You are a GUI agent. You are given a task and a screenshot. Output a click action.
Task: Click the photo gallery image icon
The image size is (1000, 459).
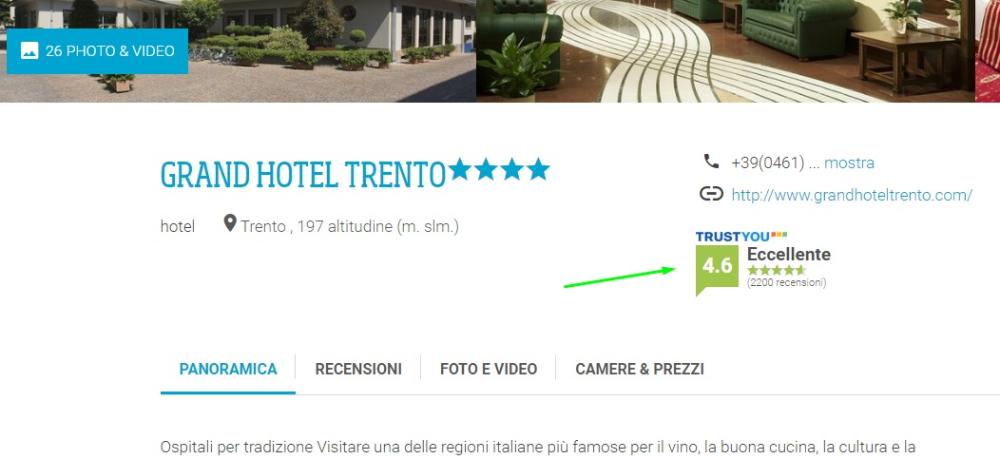[29, 51]
